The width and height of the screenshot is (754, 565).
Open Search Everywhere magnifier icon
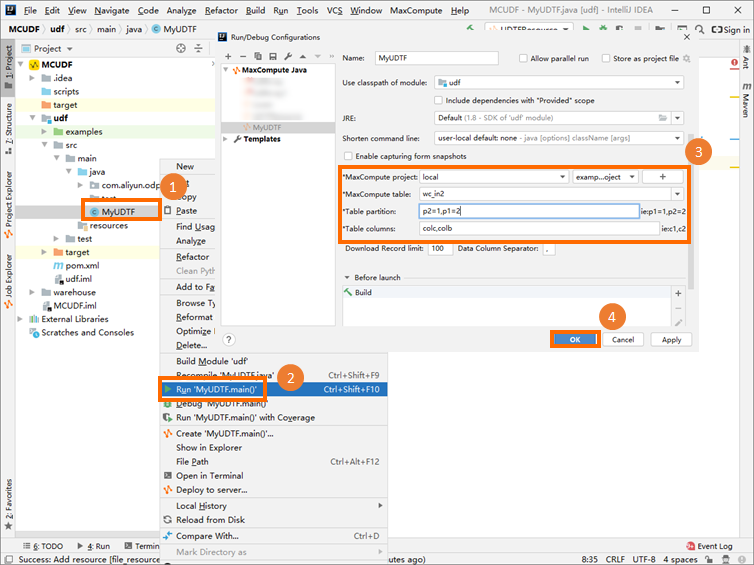click(699, 29)
